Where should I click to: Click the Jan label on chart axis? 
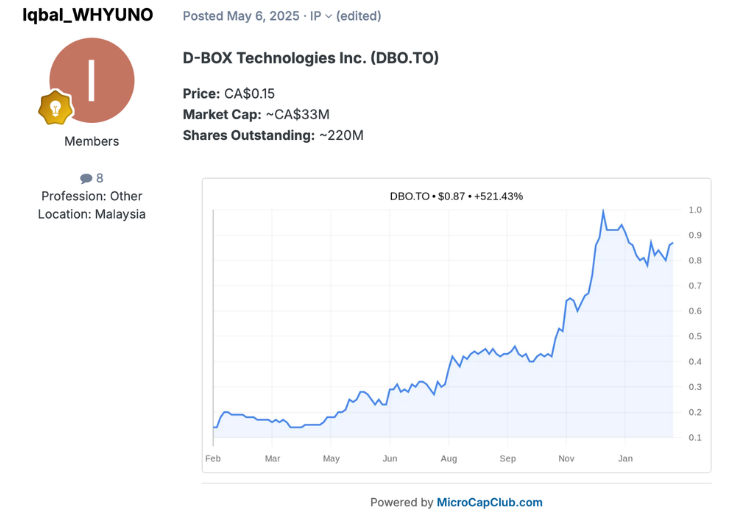(624, 458)
